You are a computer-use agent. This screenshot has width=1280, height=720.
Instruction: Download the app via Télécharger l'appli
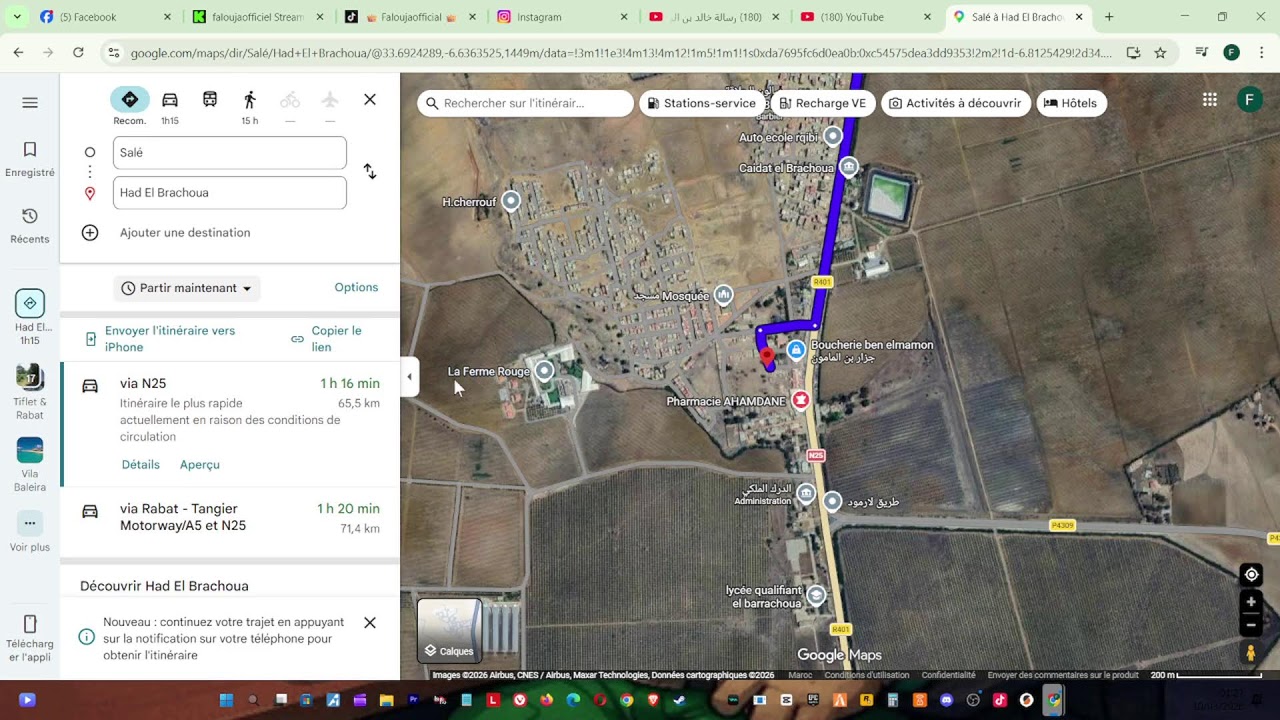(x=30, y=638)
